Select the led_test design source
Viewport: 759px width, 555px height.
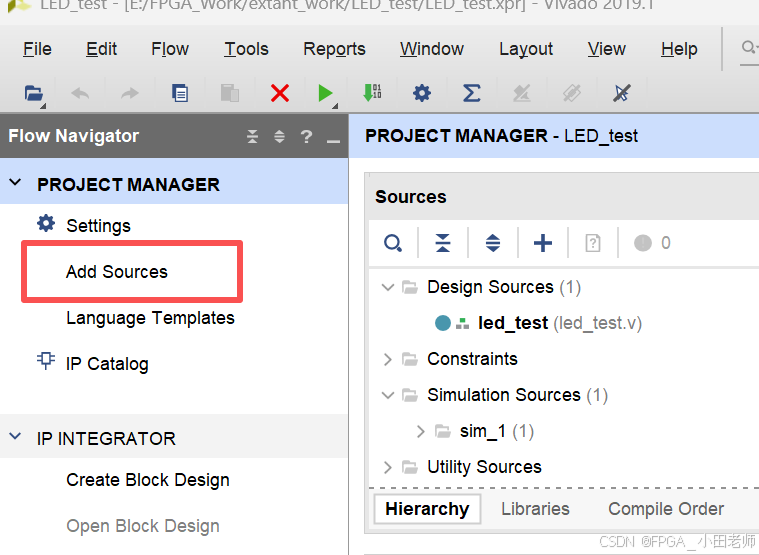click(513, 323)
